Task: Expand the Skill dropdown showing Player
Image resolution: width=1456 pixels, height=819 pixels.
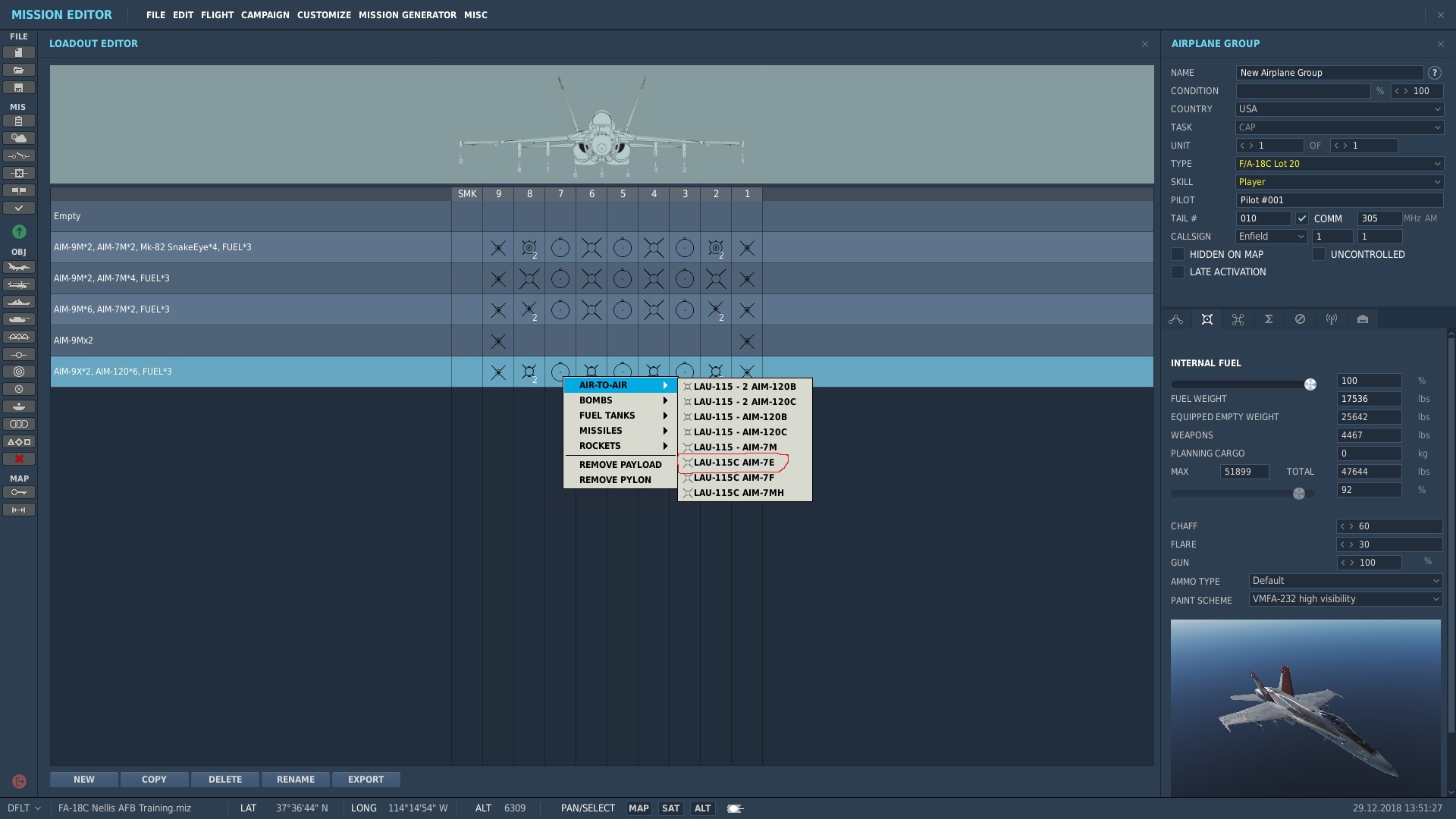Action: [x=1339, y=182]
